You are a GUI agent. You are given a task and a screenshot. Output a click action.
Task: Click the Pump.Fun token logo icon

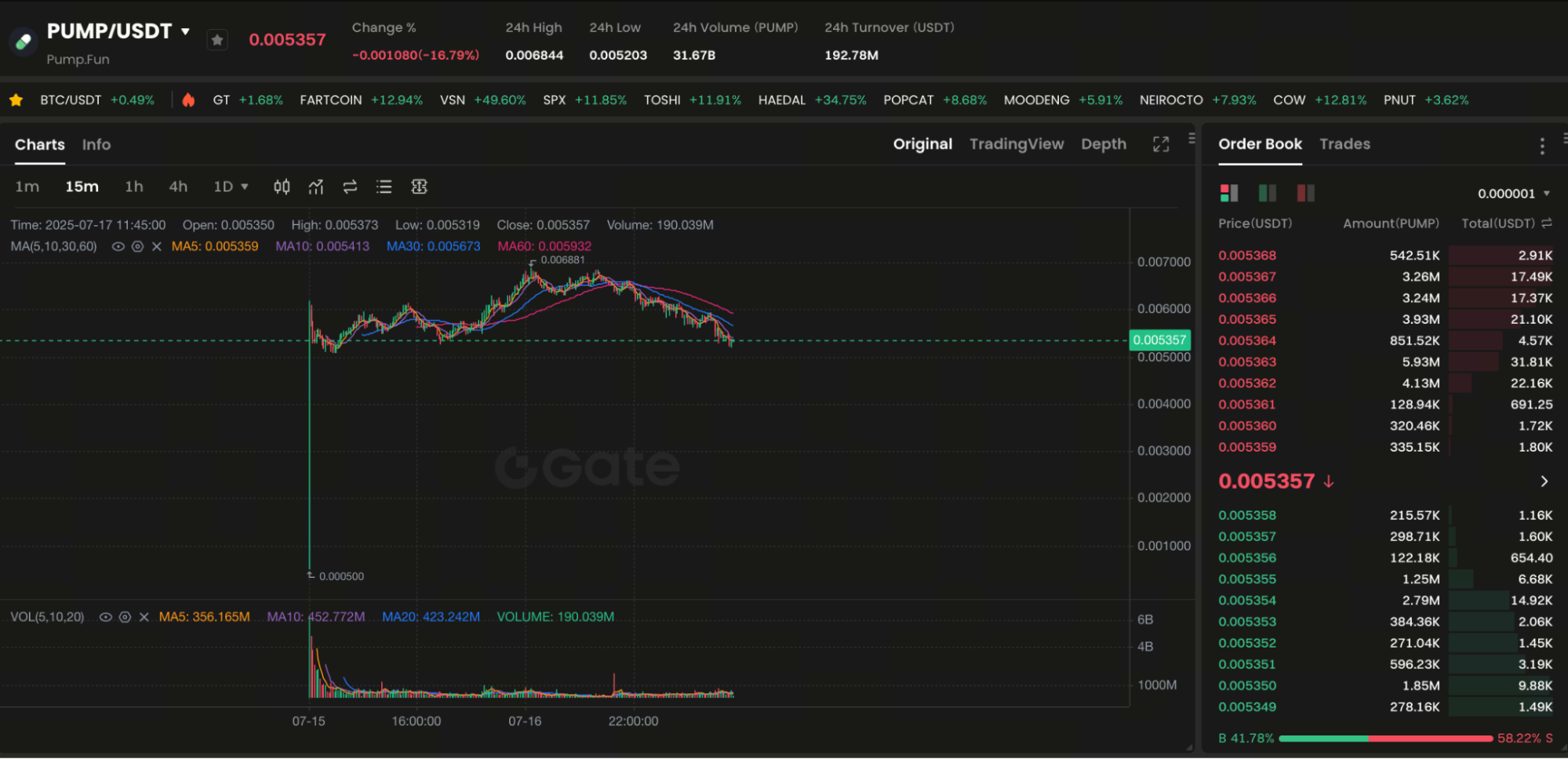[x=24, y=41]
